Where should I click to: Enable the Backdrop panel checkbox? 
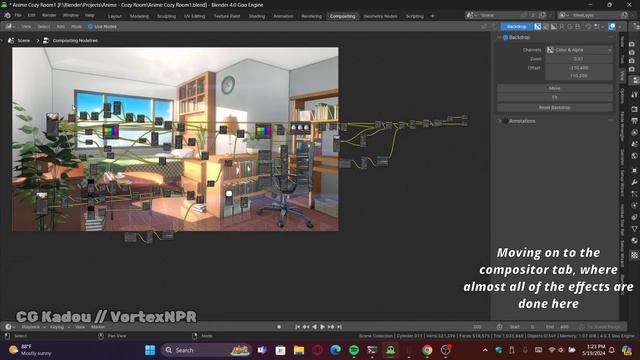click(x=505, y=38)
